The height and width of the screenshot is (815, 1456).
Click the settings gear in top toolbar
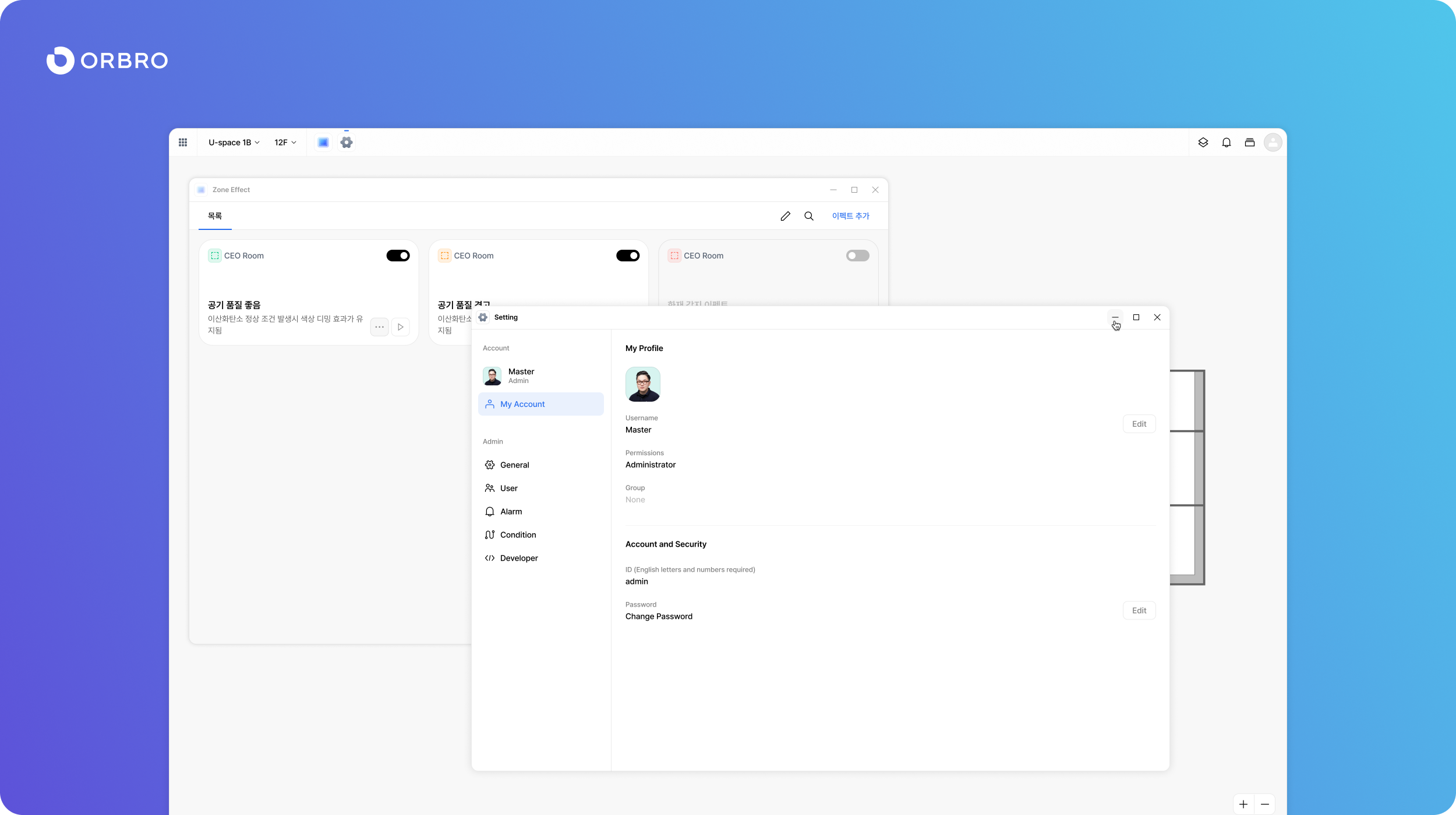pyautogui.click(x=347, y=143)
